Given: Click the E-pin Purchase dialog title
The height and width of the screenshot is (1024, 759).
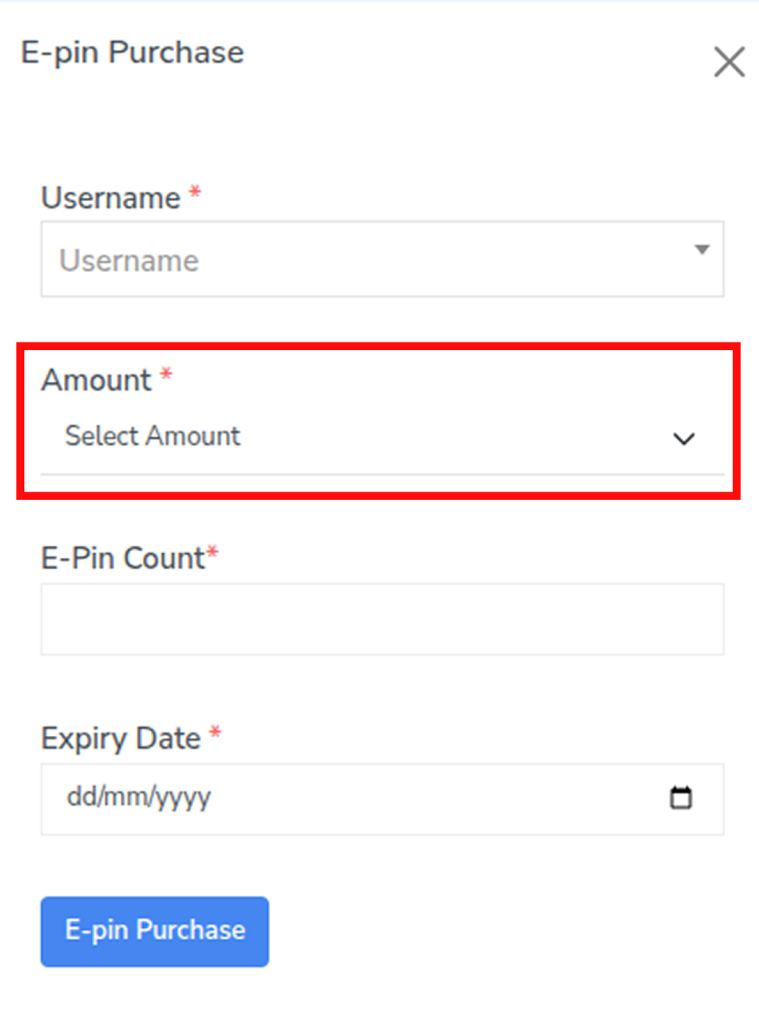Looking at the screenshot, I should [132, 52].
